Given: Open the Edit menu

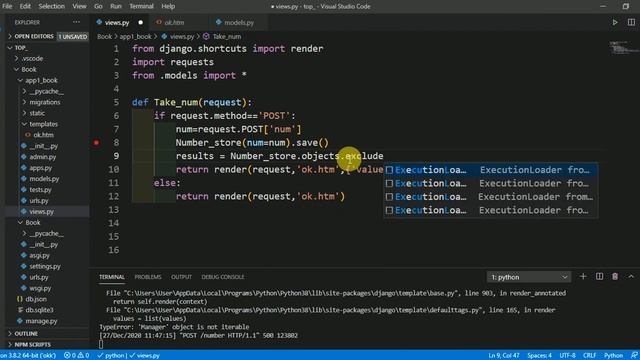Looking at the screenshot, I should pyautogui.click(x=25, y=6).
